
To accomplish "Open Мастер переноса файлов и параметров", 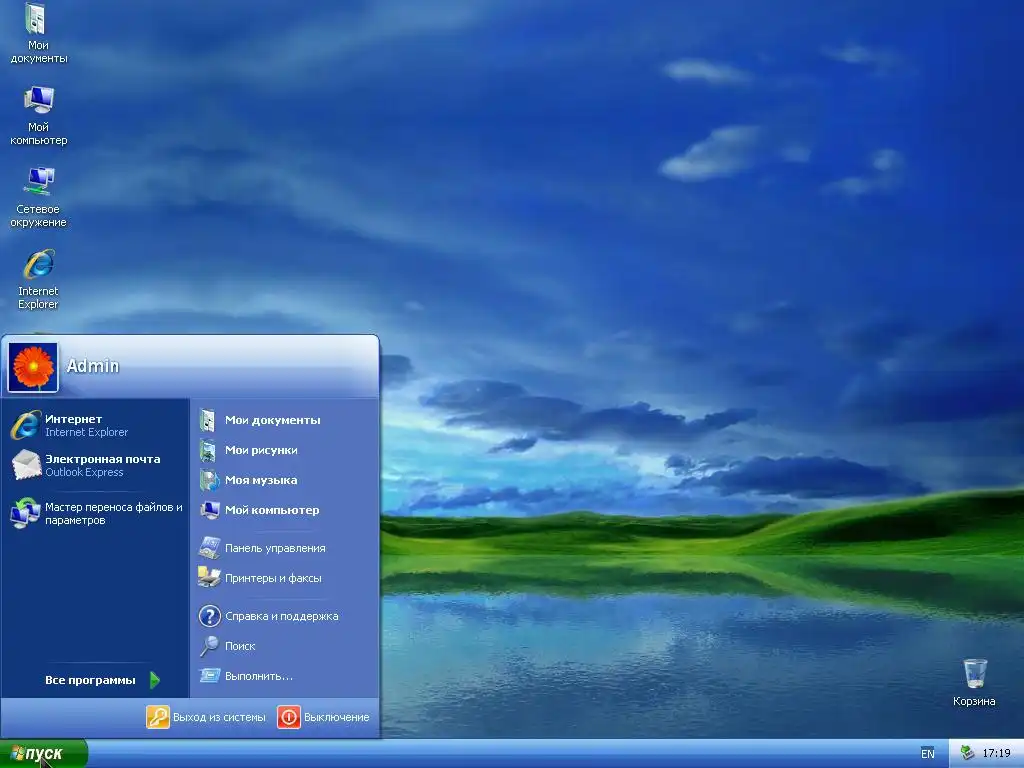I will click(95, 513).
